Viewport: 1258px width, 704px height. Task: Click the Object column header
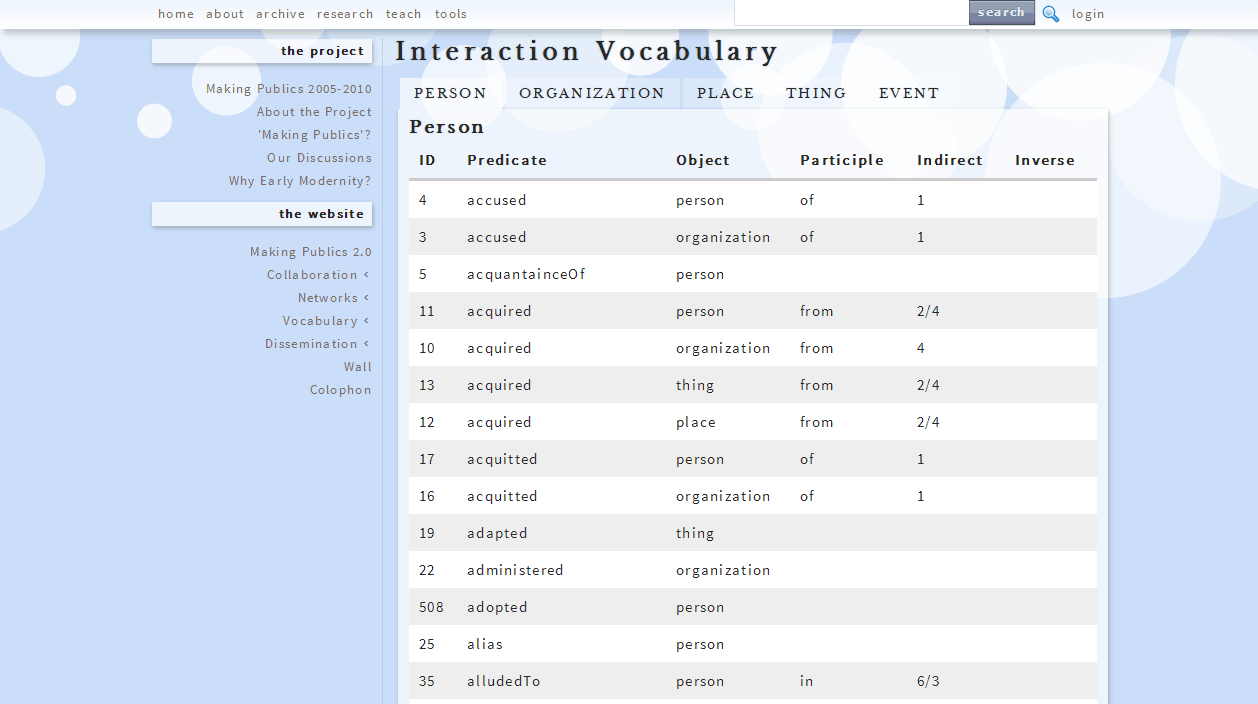pos(703,160)
